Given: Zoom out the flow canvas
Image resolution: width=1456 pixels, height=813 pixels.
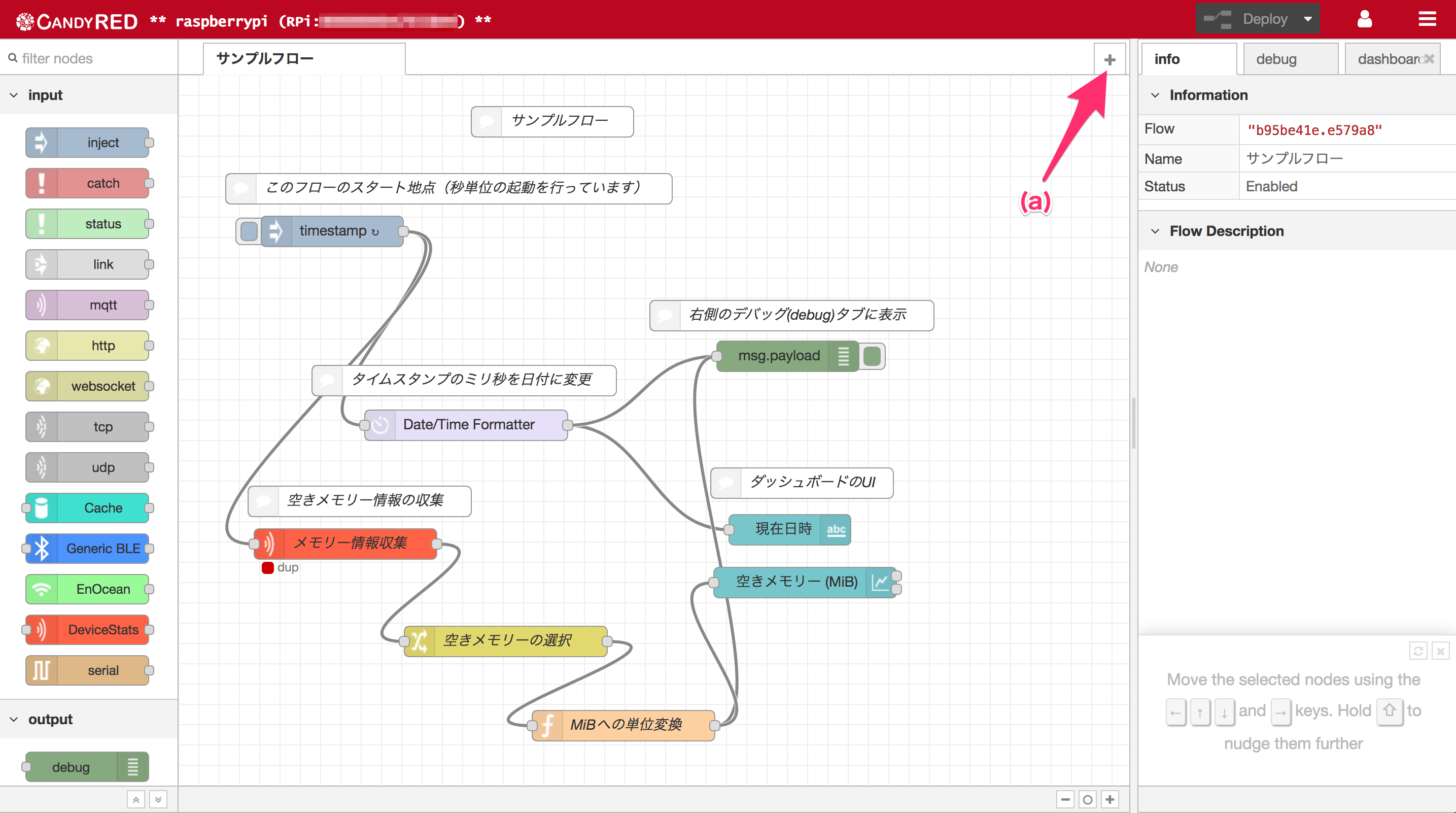Looking at the screenshot, I should 1065,799.
